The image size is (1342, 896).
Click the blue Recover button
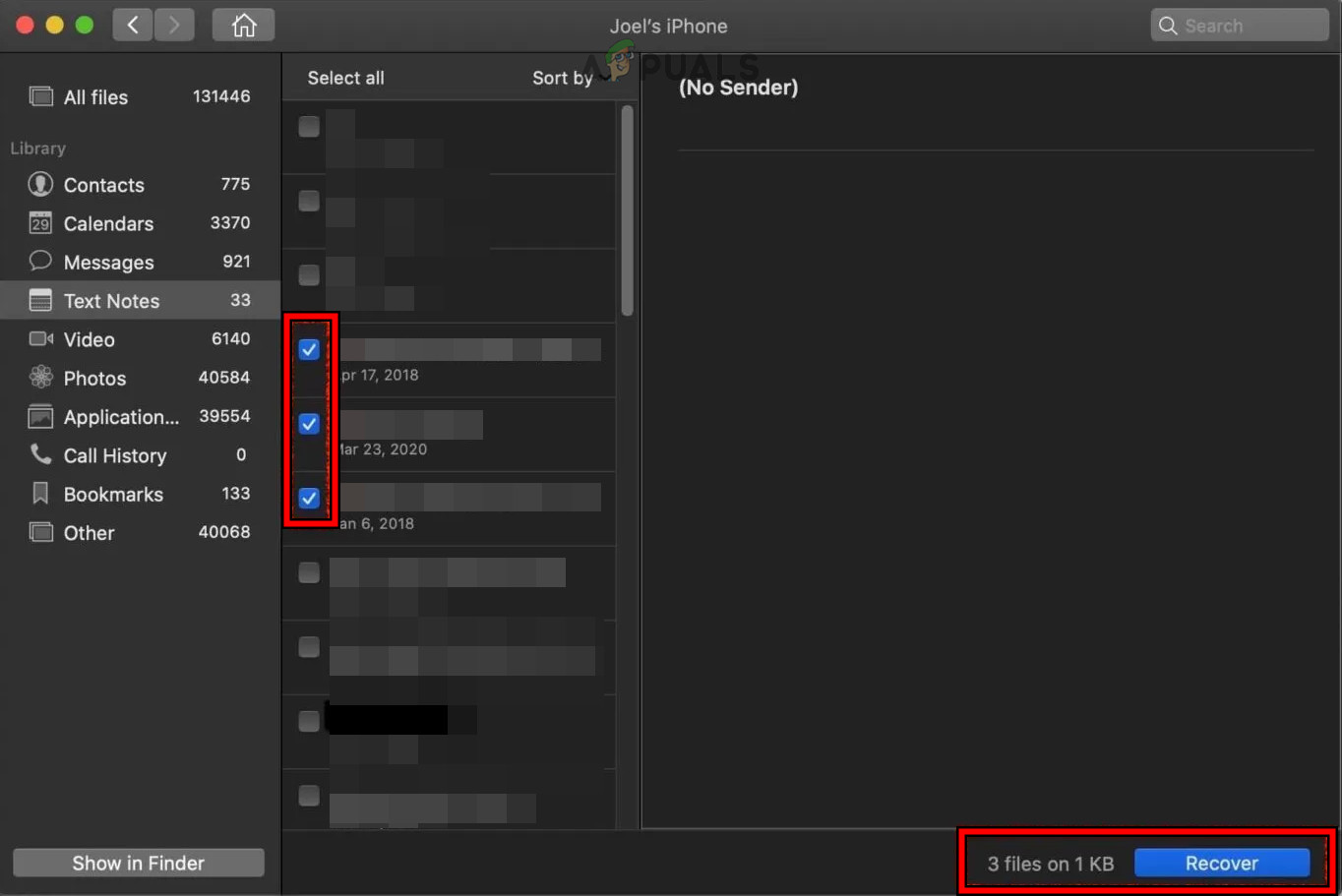click(x=1222, y=863)
